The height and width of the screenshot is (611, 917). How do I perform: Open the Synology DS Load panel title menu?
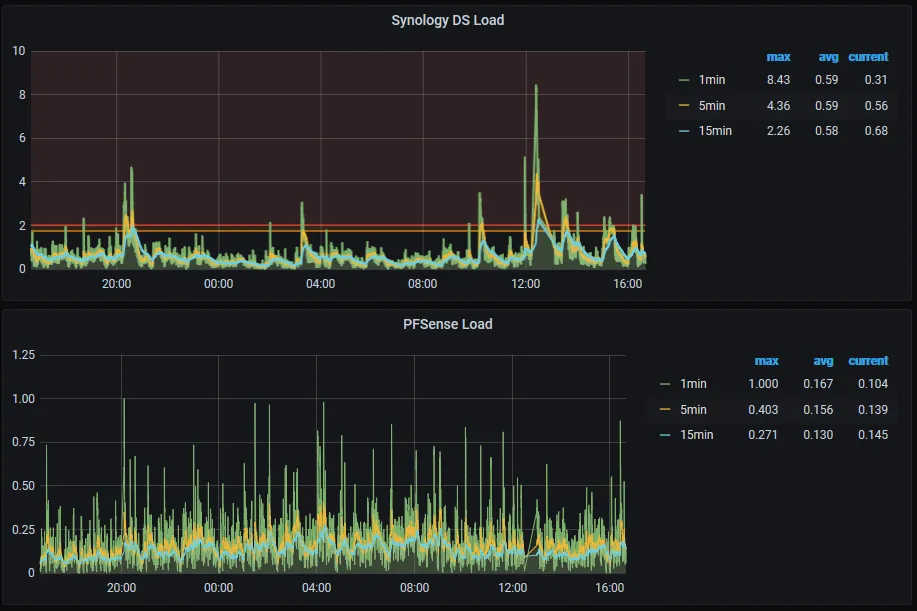[x=447, y=20]
